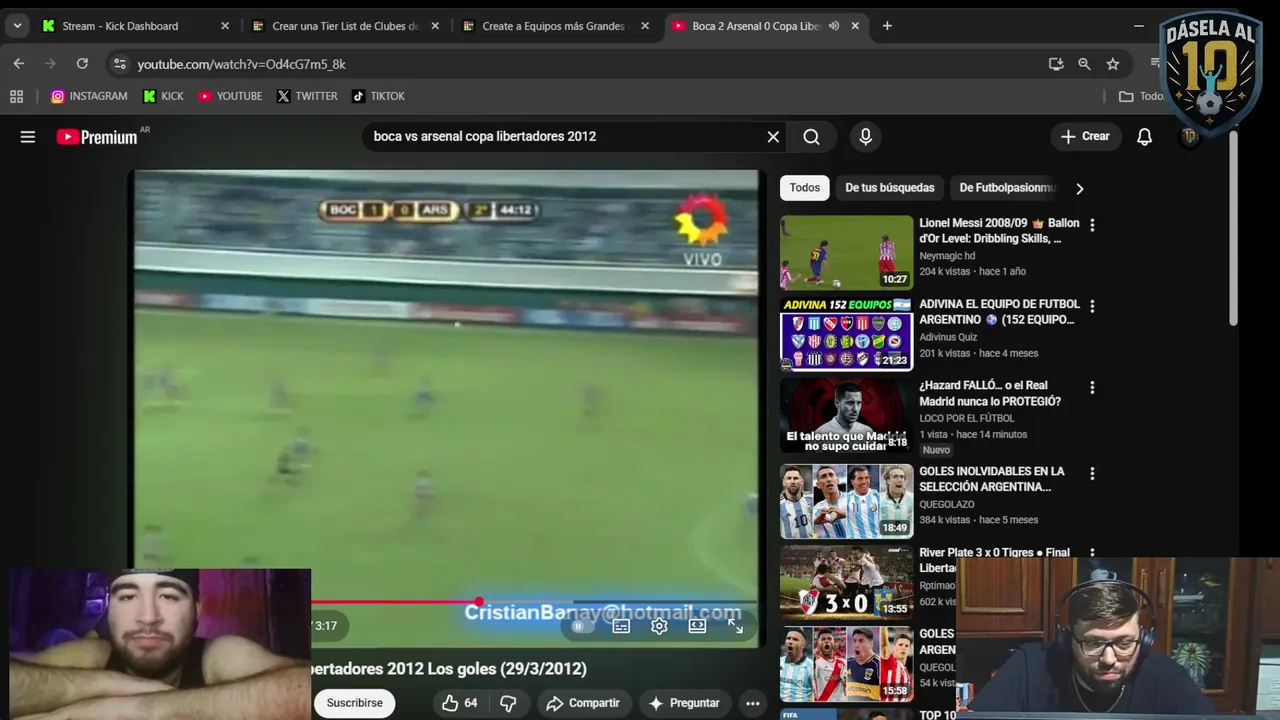Open the tab search dropdown arrow
Viewport: 1280px width, 720px height.
(17, 26)
